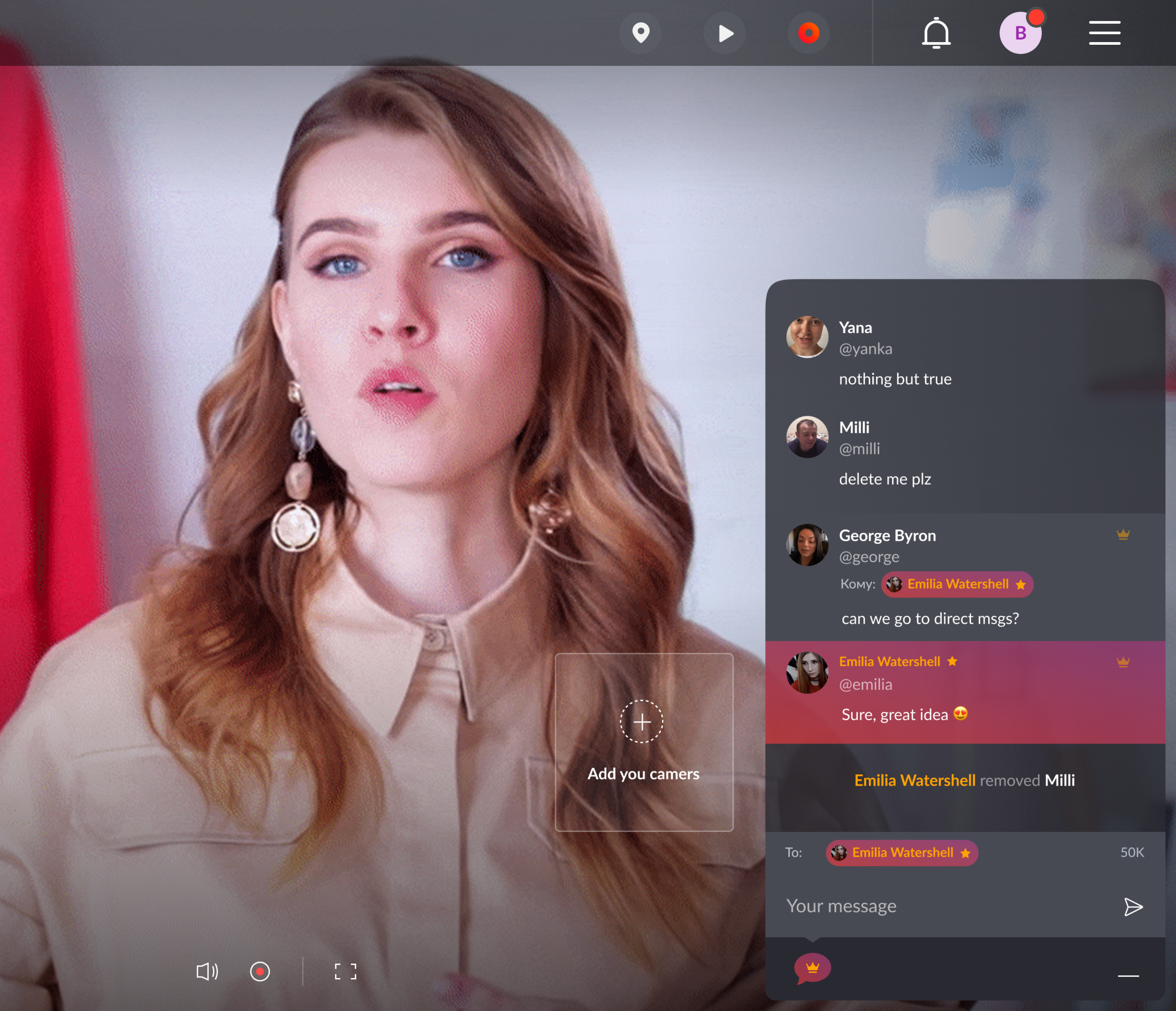The image size is (1176, 1011).
Task: Open Milli's avatar in chat
Action: (807, 437)
